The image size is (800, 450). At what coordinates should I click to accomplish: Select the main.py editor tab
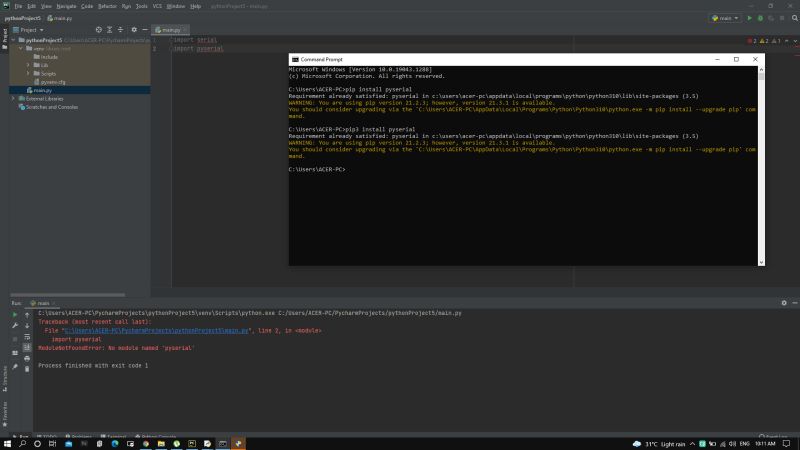[171, 30]
